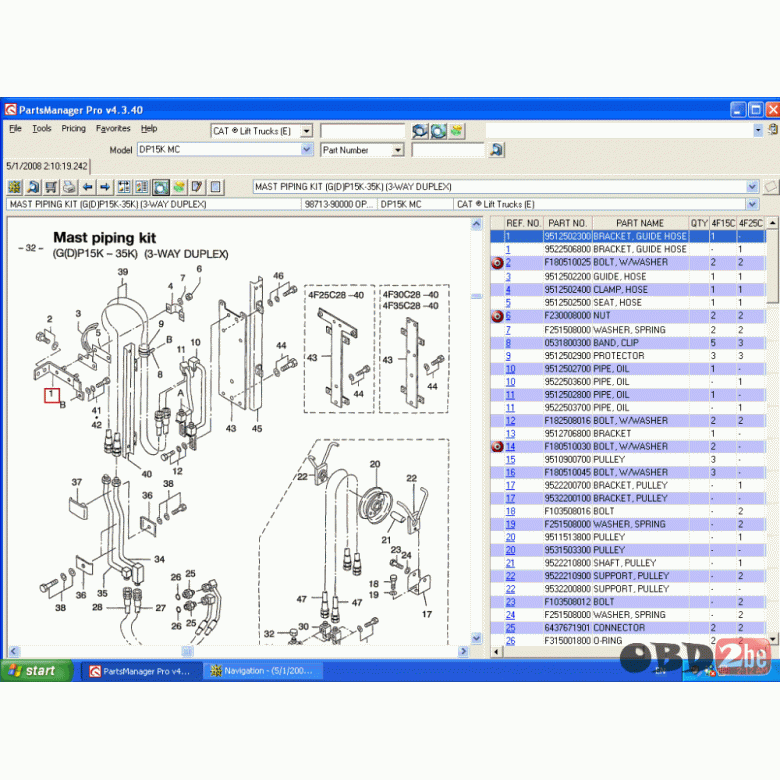Click the part number search input field
Screen dimensions: 780x780
point(448,150)
